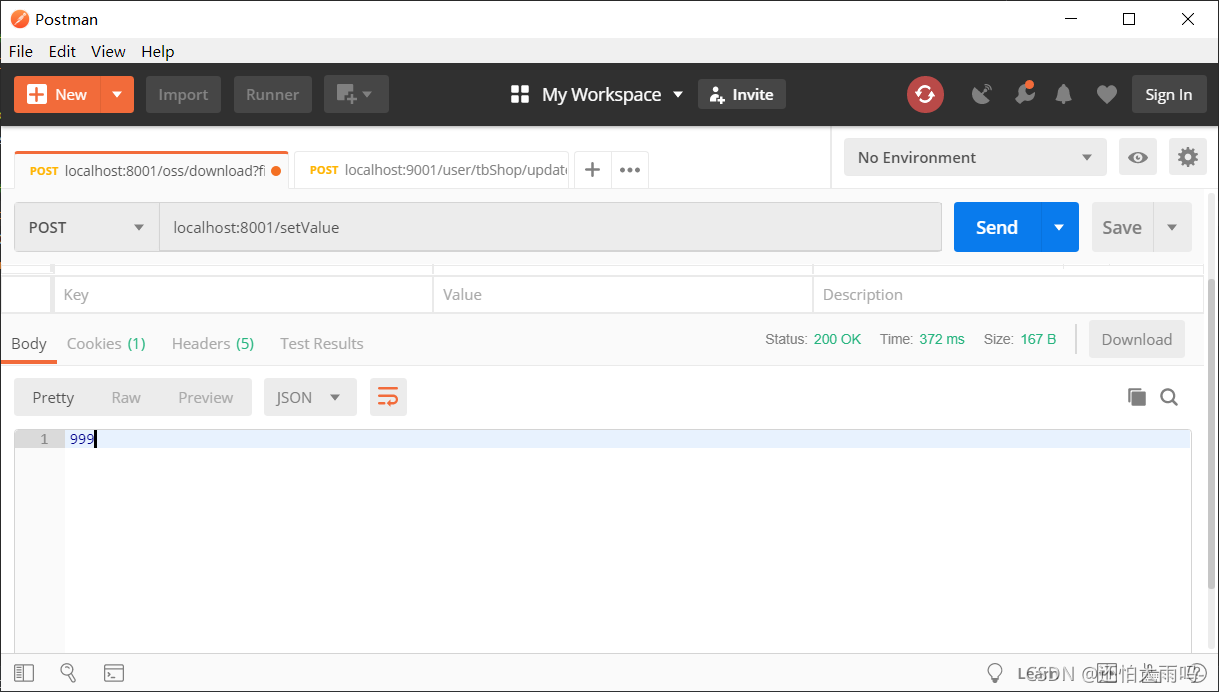Image resolution: width=1219 pixels, height=692 pixels.
Task: Save the request
Action: click(1123, 227)
